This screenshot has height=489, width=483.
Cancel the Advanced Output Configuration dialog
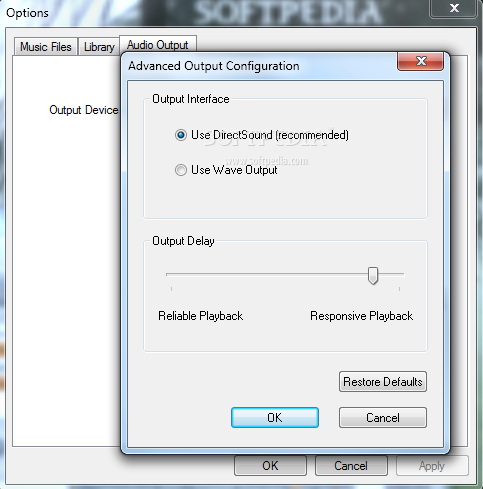coord(383,417)
